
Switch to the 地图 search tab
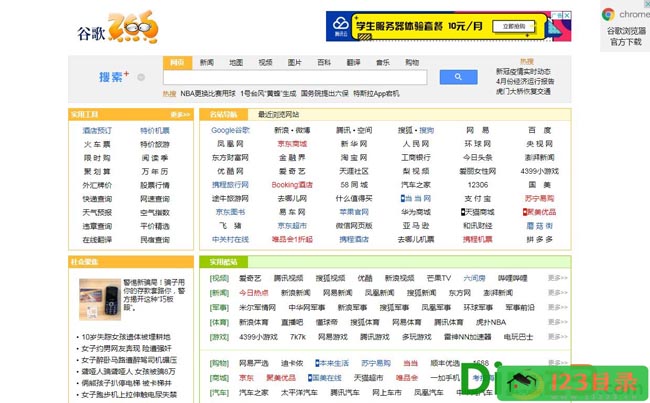[236, 63]
